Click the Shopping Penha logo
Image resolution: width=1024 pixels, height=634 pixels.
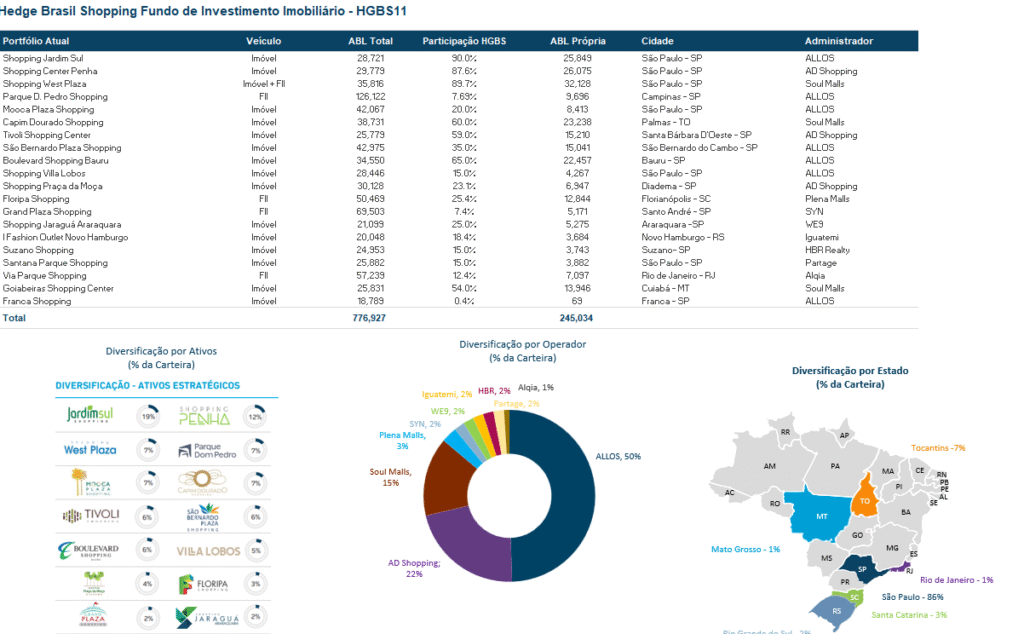tap(204, 416)
